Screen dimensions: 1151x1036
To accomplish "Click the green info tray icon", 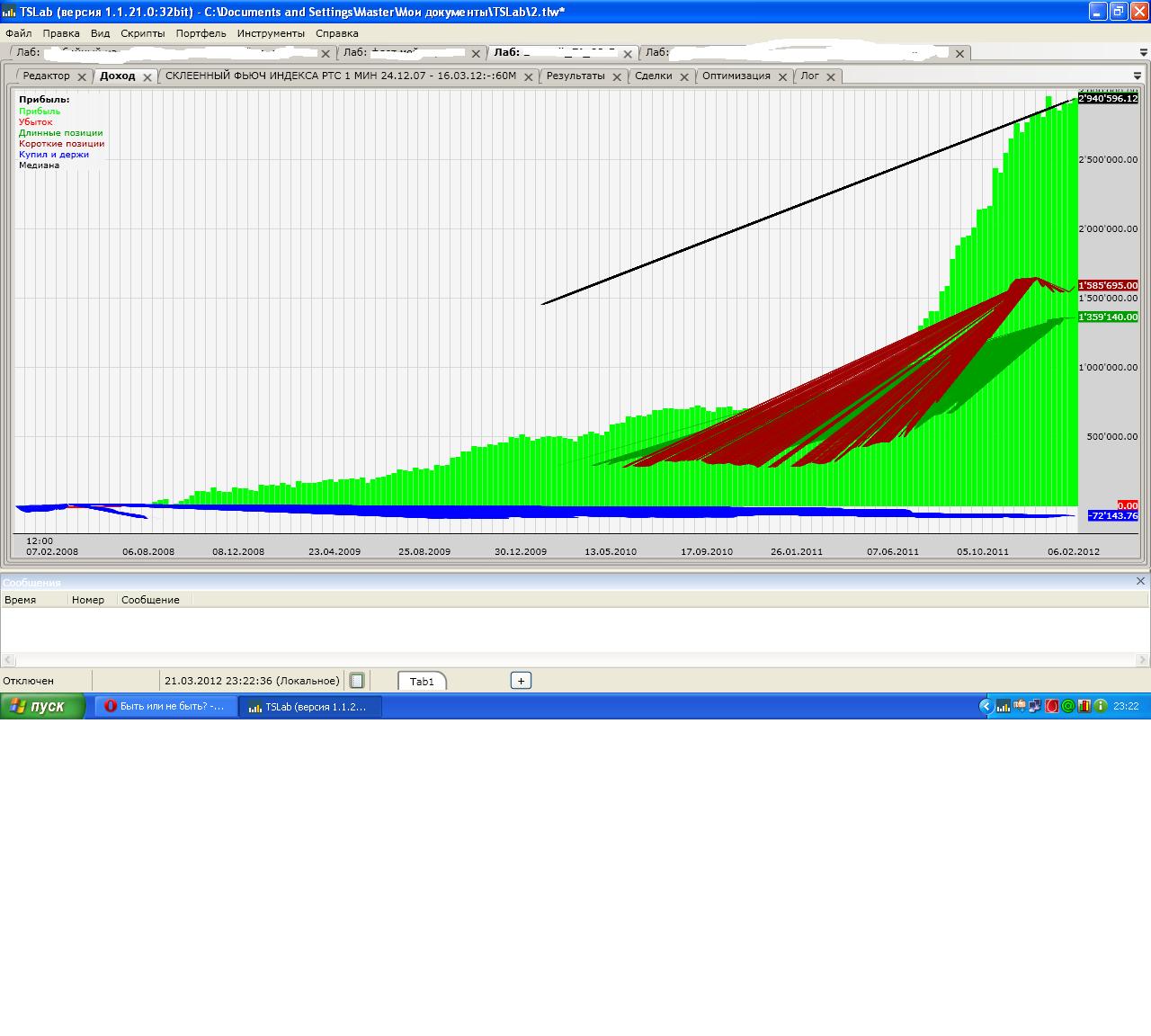I will click(x=1101, y=707).
